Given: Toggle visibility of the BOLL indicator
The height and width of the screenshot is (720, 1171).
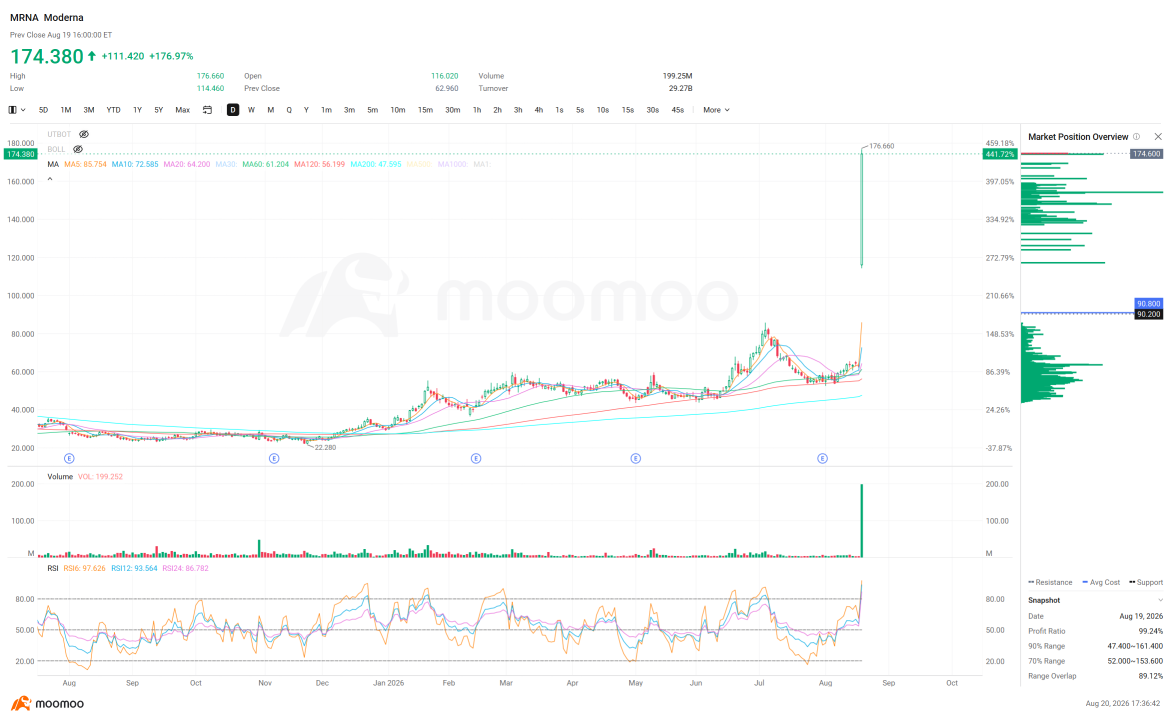Looking at the screenshot, I should pos(78,149).
